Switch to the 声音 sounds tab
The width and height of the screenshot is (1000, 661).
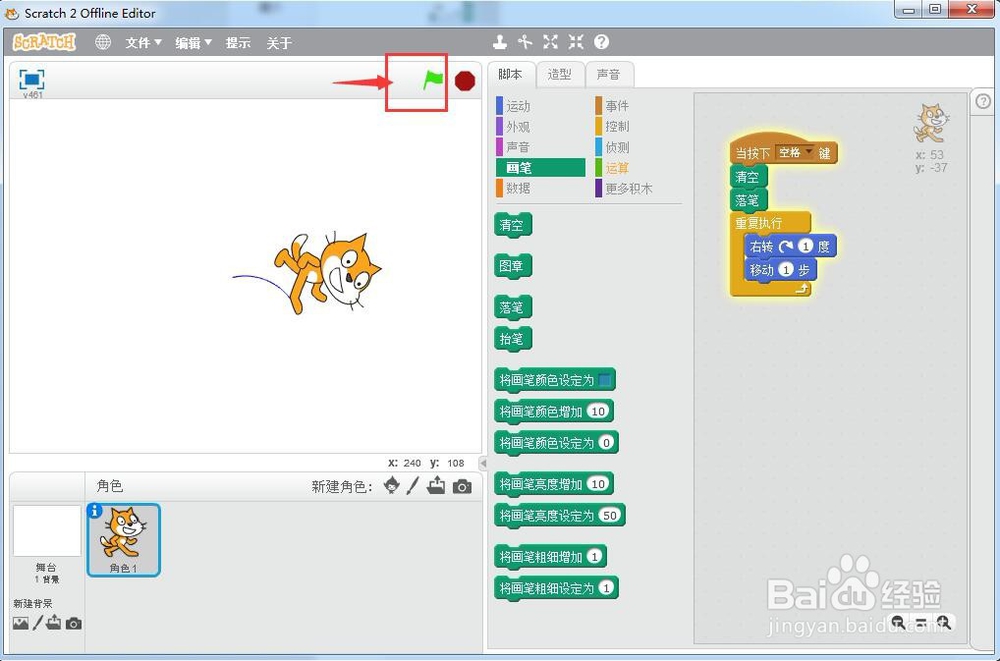coord(608,75)
